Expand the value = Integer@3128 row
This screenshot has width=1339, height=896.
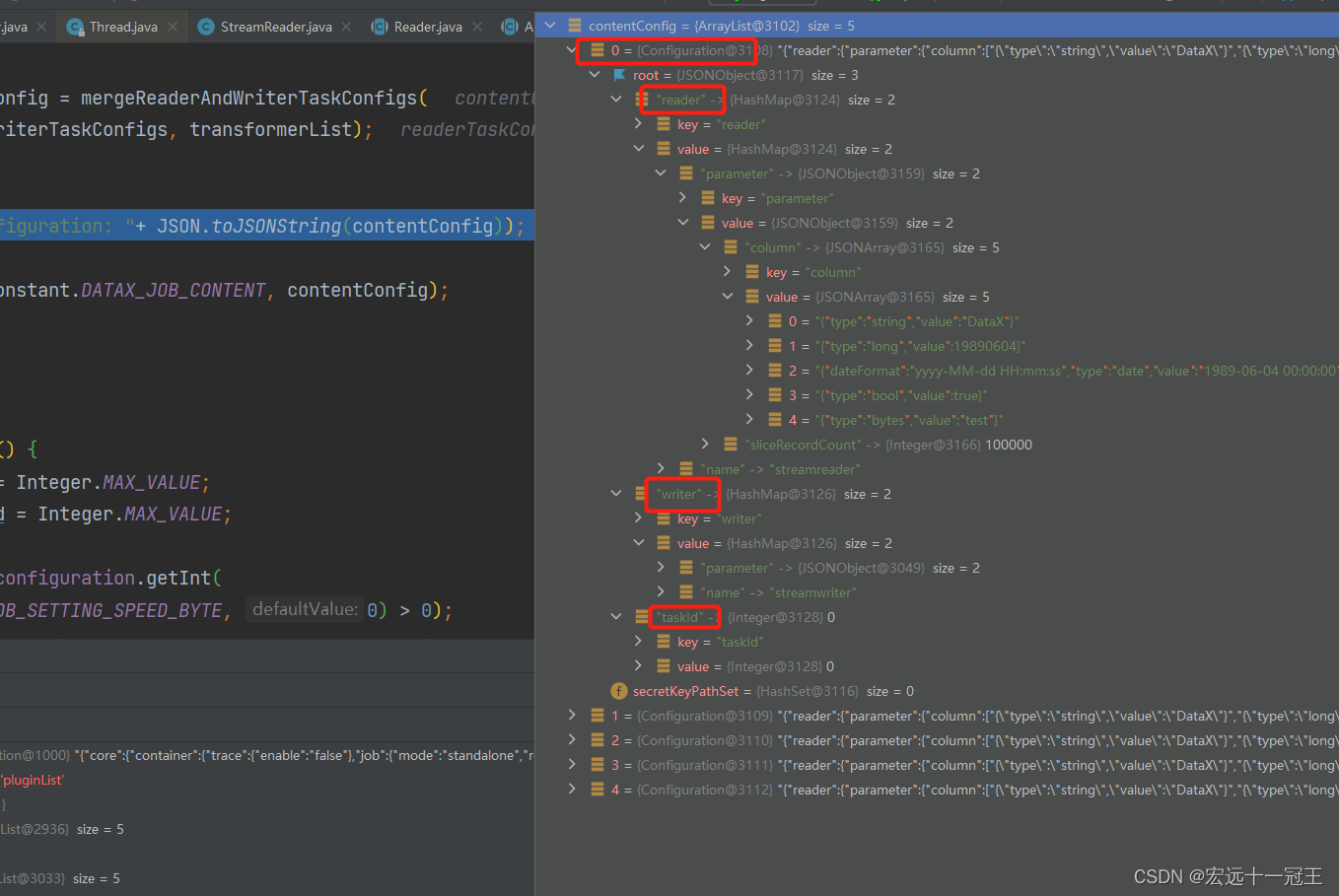point(639,666)
